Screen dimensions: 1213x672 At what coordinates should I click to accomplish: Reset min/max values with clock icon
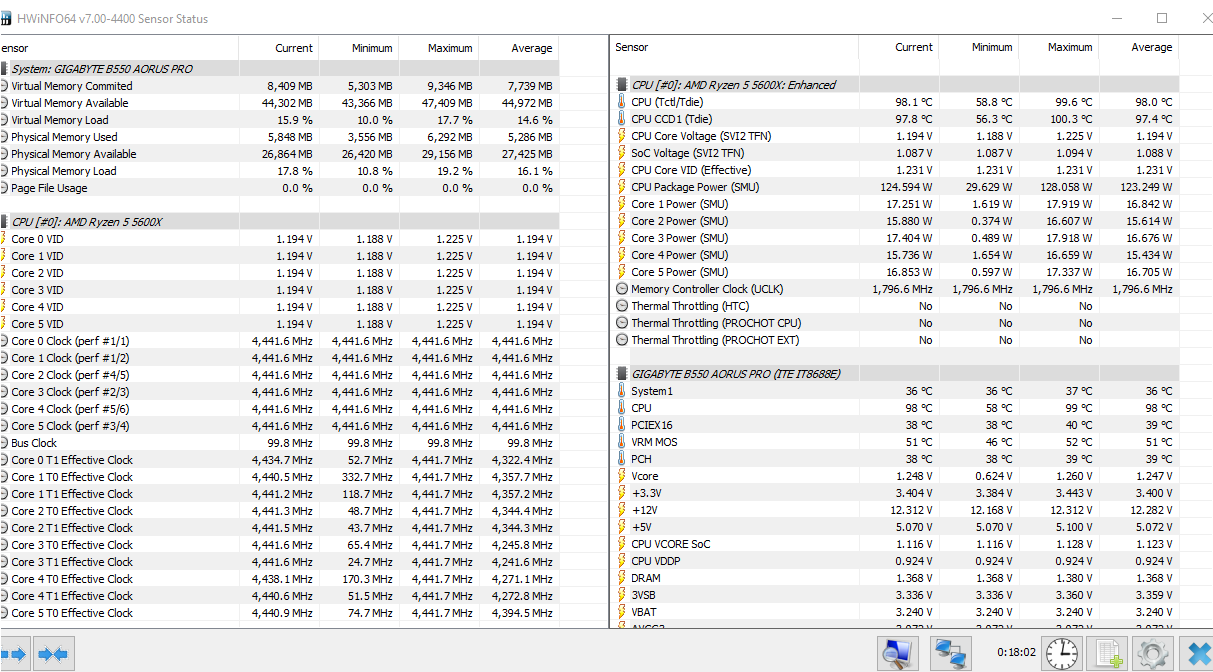(1062, 654)
